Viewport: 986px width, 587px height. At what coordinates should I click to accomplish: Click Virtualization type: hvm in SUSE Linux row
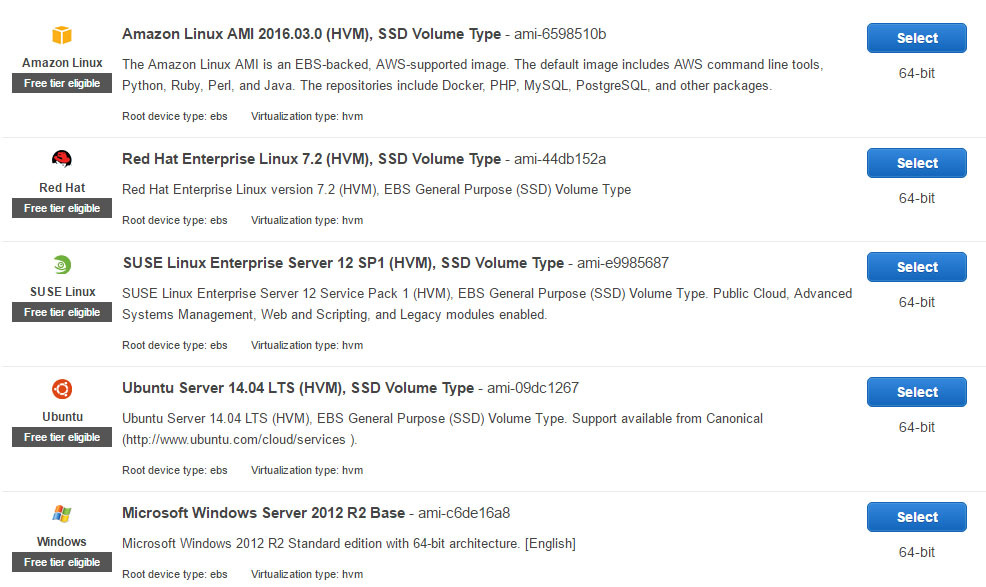click(307, 345)
